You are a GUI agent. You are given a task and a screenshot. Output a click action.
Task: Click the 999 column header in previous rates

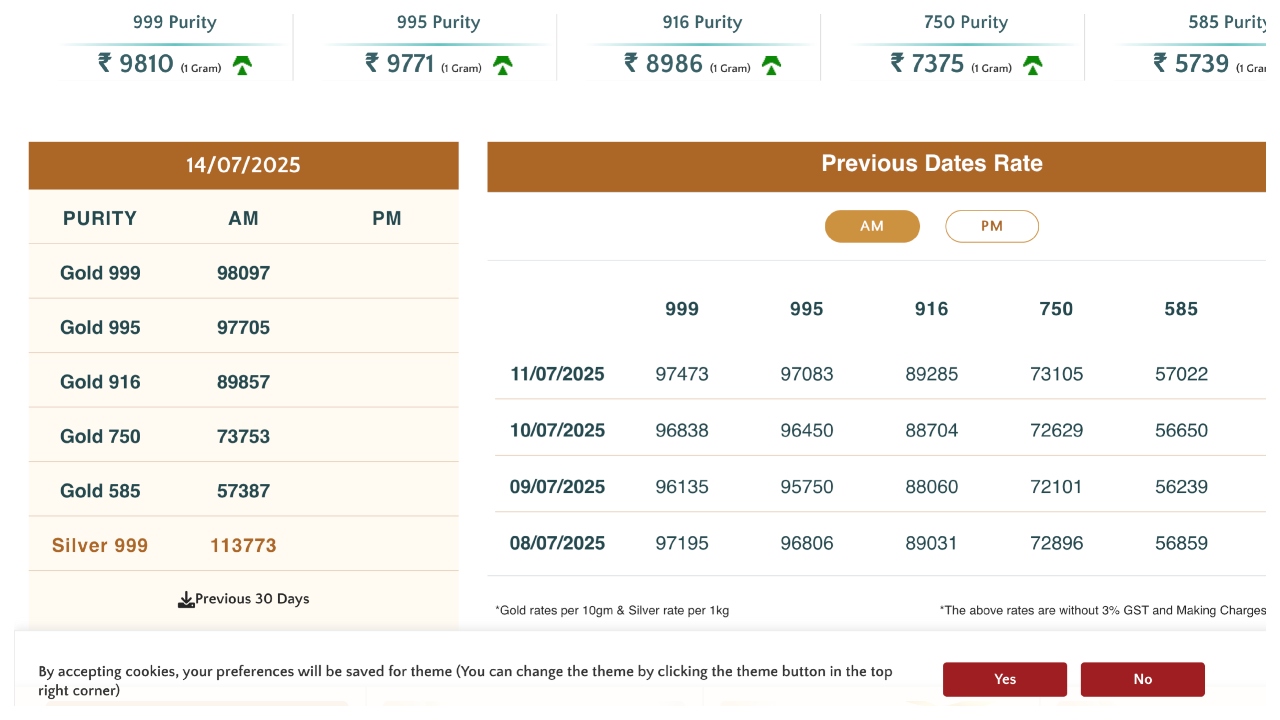(x=682, y=309)
